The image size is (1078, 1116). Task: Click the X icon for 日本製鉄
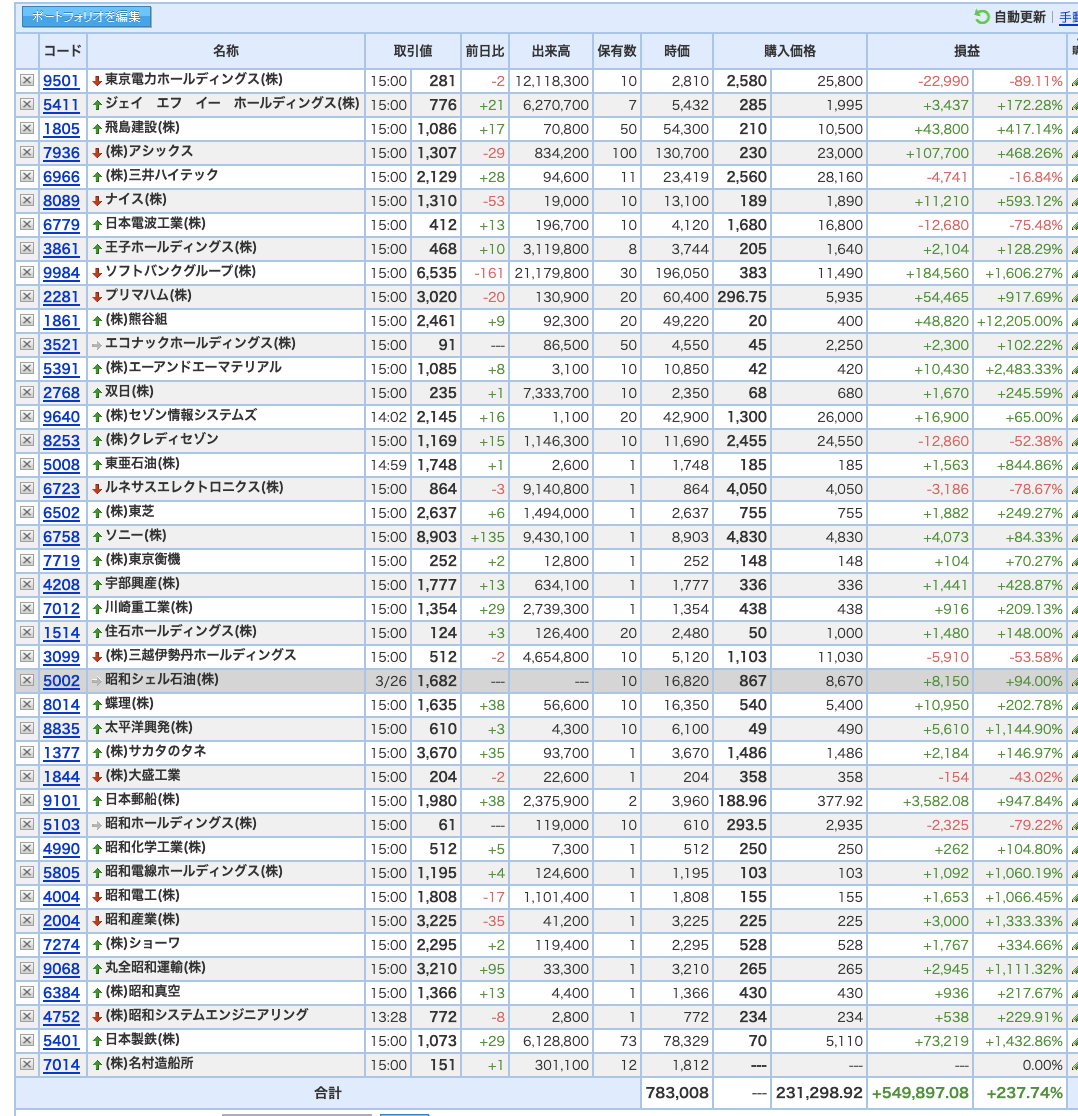(x=26, y=1041)
